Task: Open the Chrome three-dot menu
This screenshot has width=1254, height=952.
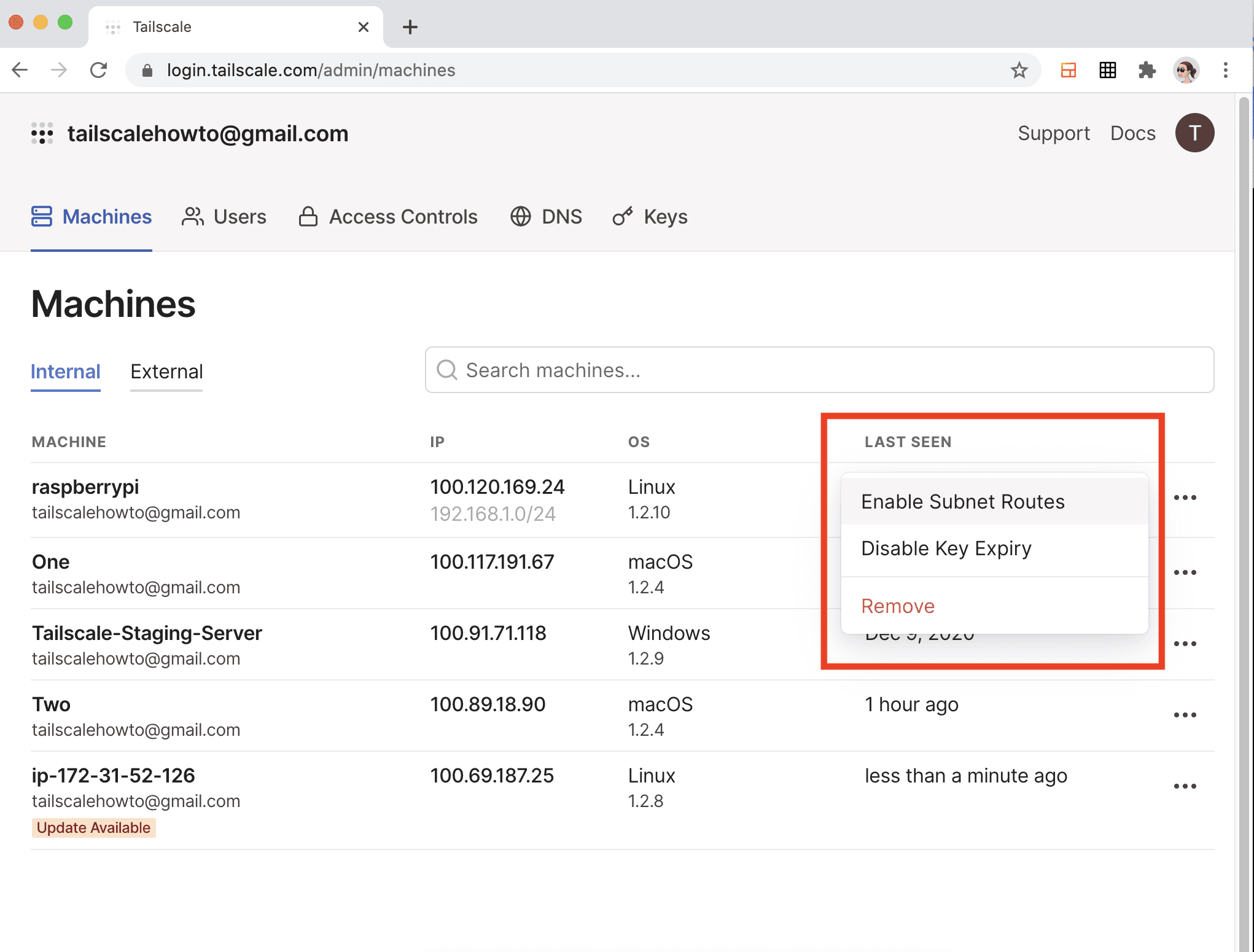Action: [1226, 71]
